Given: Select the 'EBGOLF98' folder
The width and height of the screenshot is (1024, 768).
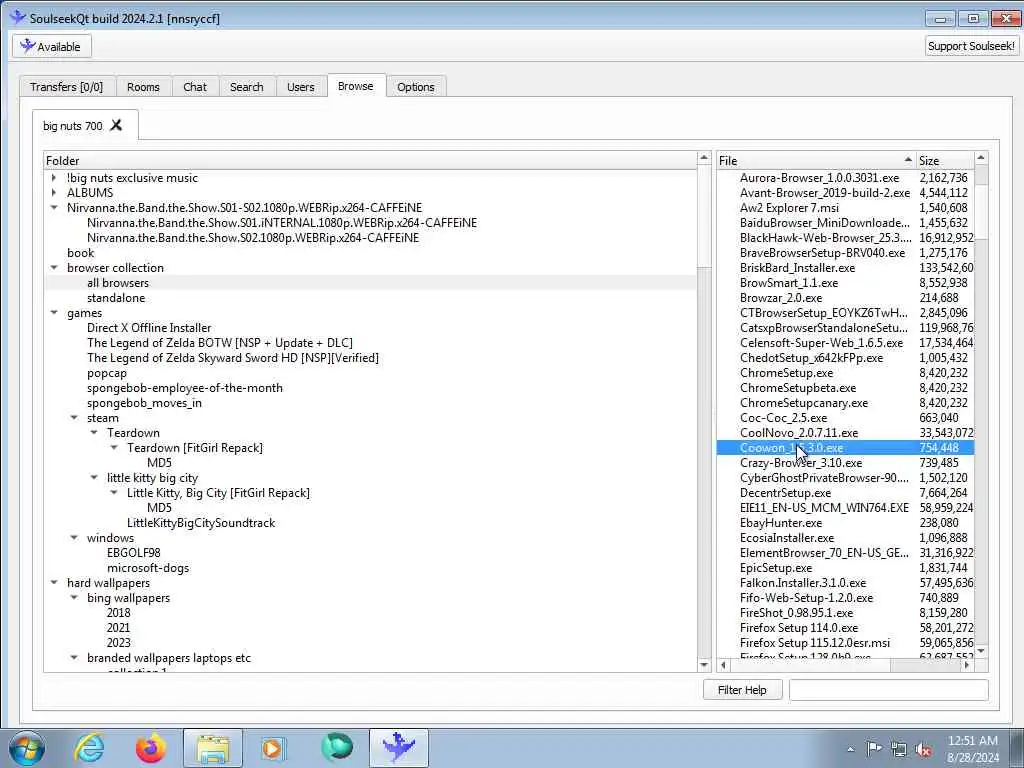Looking at the screenshot, I should point(134,553).
